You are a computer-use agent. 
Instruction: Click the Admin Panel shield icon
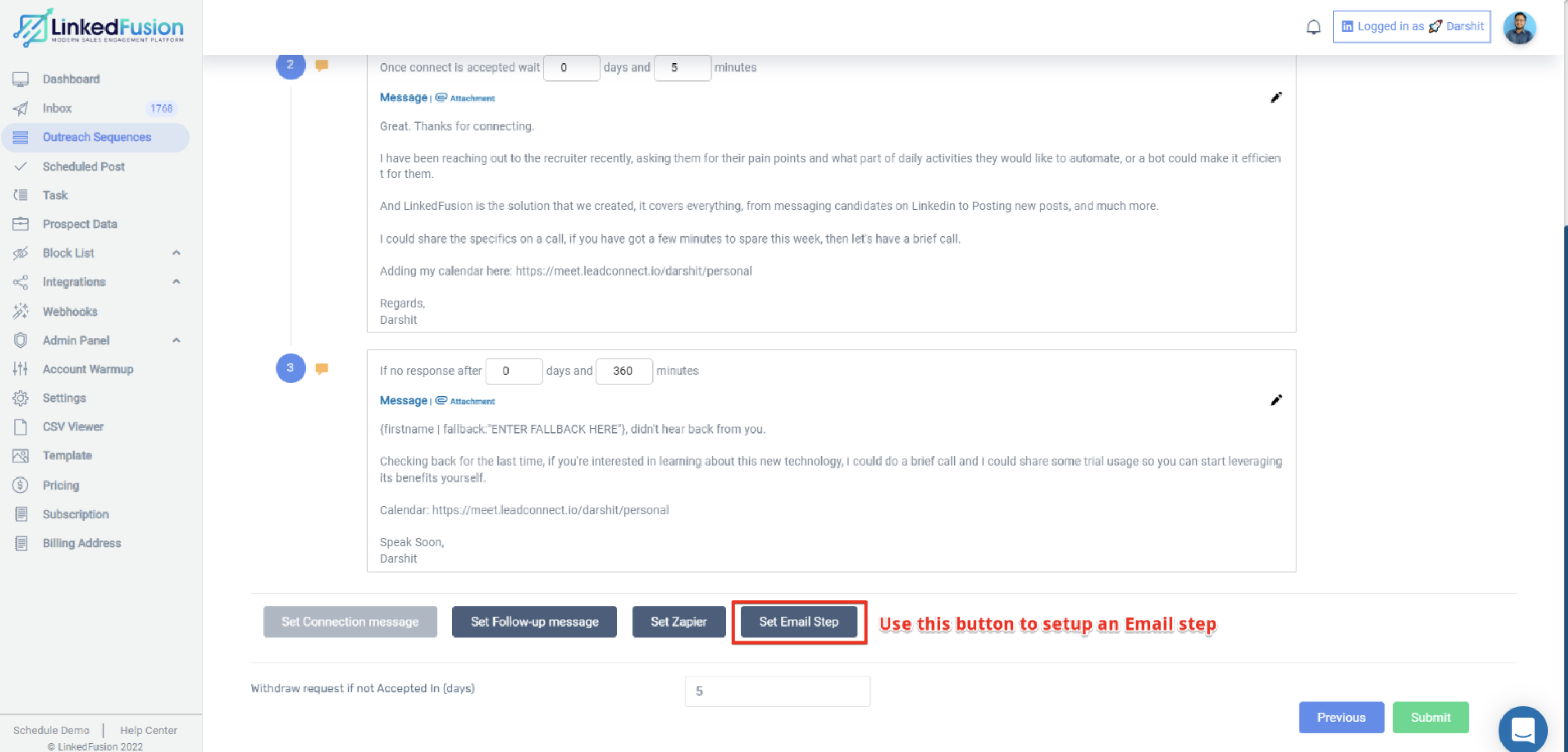pos(21,340)
